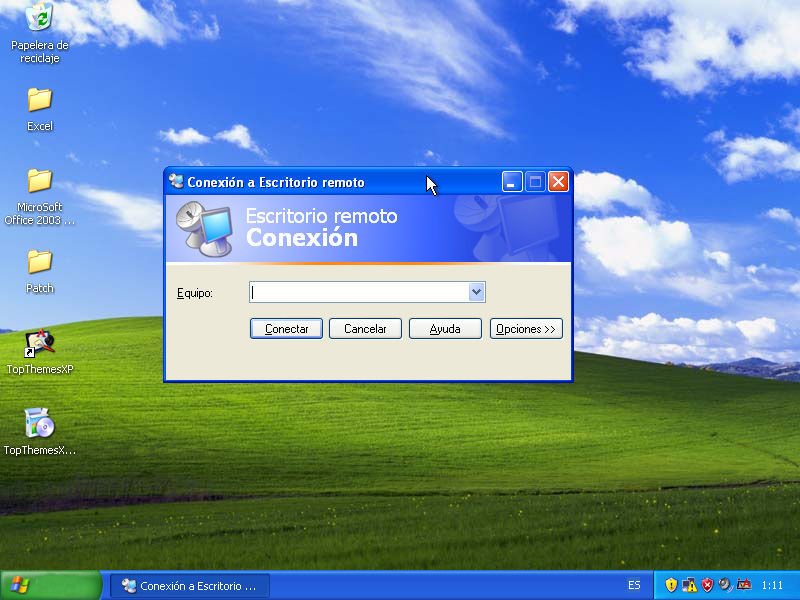Focus the Equipo text field
Viewport: 800px width, 600px height.
point(359,292)
